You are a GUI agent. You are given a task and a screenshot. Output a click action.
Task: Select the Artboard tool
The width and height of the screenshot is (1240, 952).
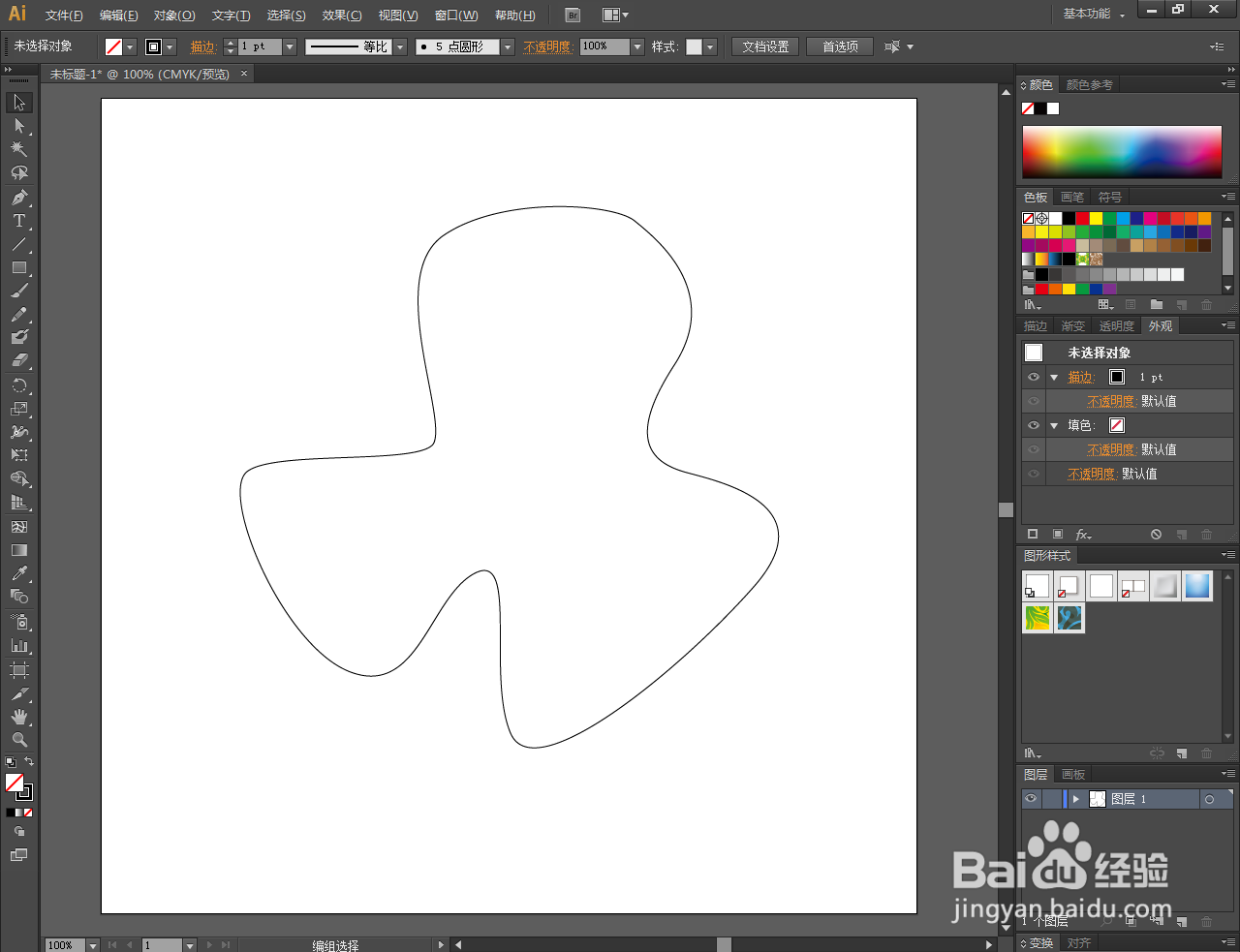pos(18,670)
